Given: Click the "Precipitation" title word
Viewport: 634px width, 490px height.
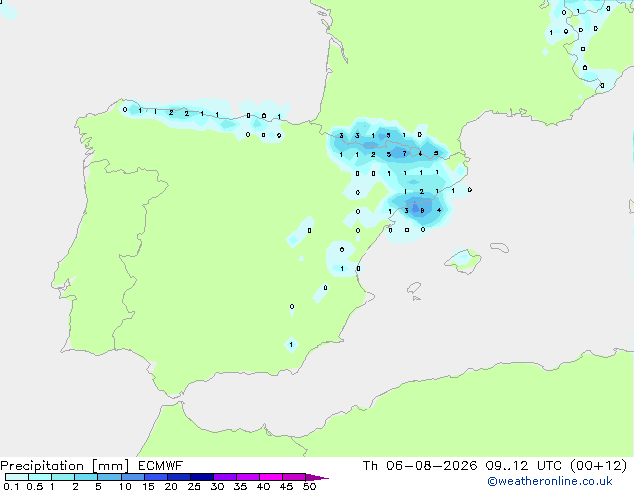Looking at the screenshot, I should (x=42, y=466).
